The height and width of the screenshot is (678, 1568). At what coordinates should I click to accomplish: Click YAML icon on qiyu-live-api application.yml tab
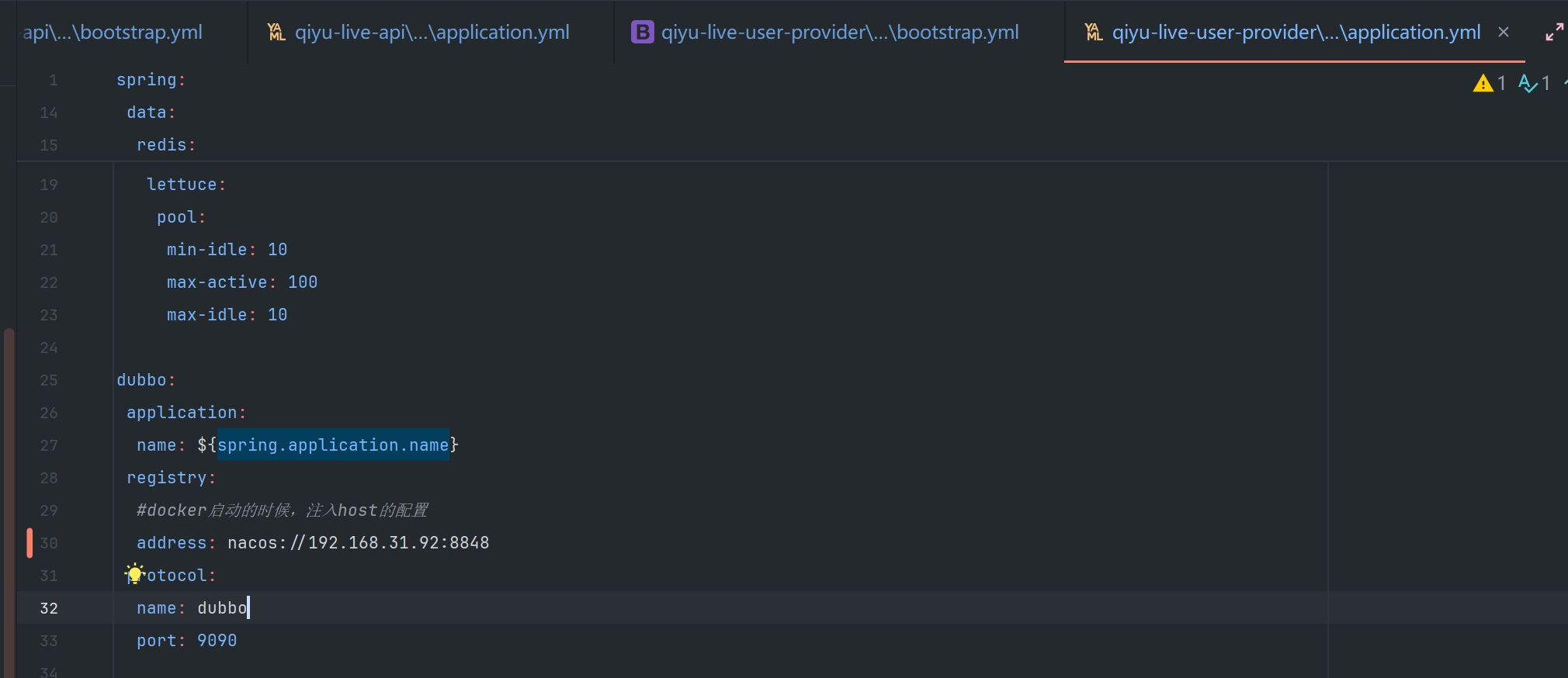[276, 33]
